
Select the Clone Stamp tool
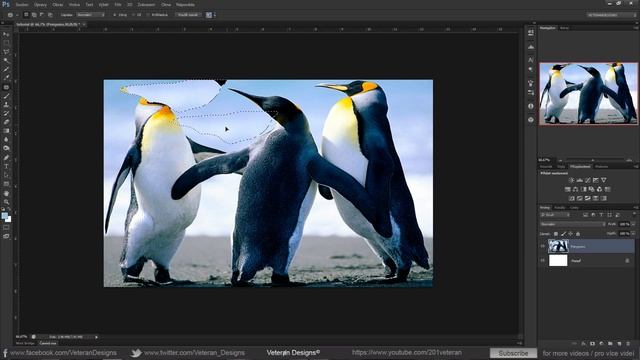(6, 104)
